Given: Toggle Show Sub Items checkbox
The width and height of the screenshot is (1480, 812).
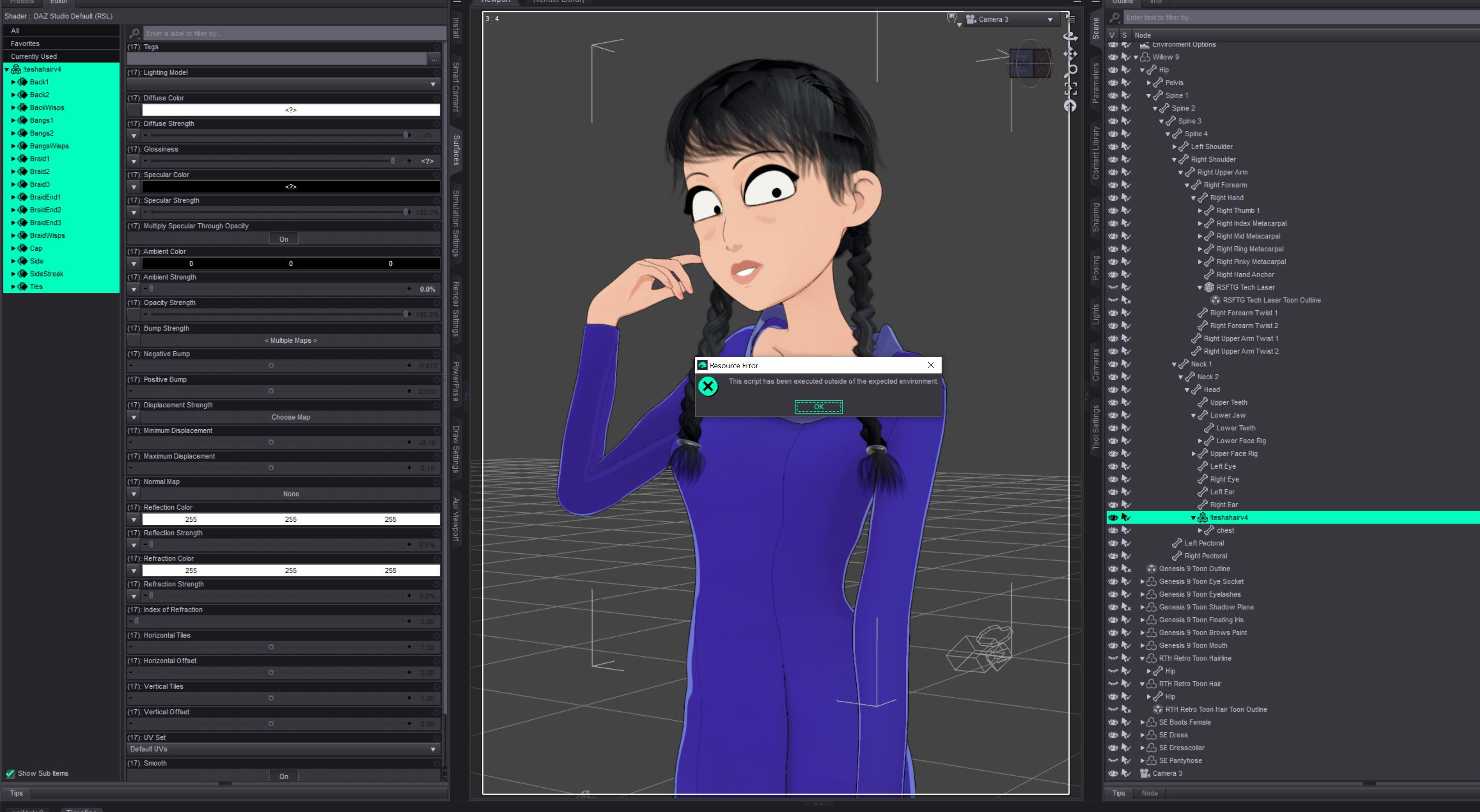Looking at the screenshot, I should point(10,773).
